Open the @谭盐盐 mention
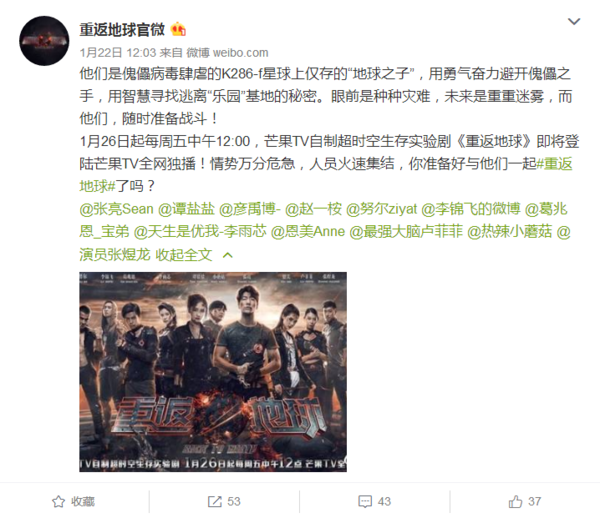The height and width of the screenshot is (518, 600). tap(186, 209)
